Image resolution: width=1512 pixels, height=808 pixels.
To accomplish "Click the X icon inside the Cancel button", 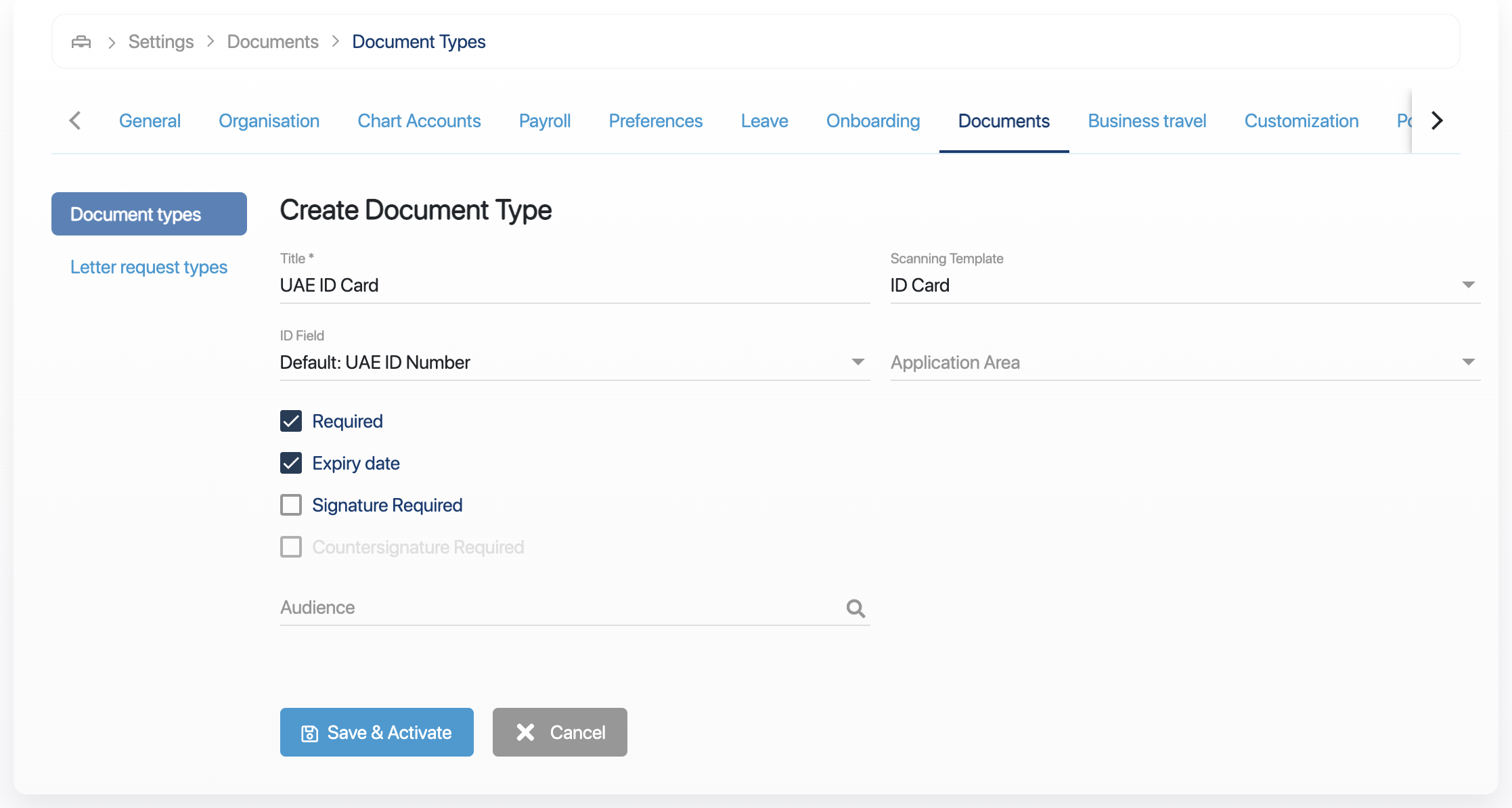I will click(x=525, y=732).
